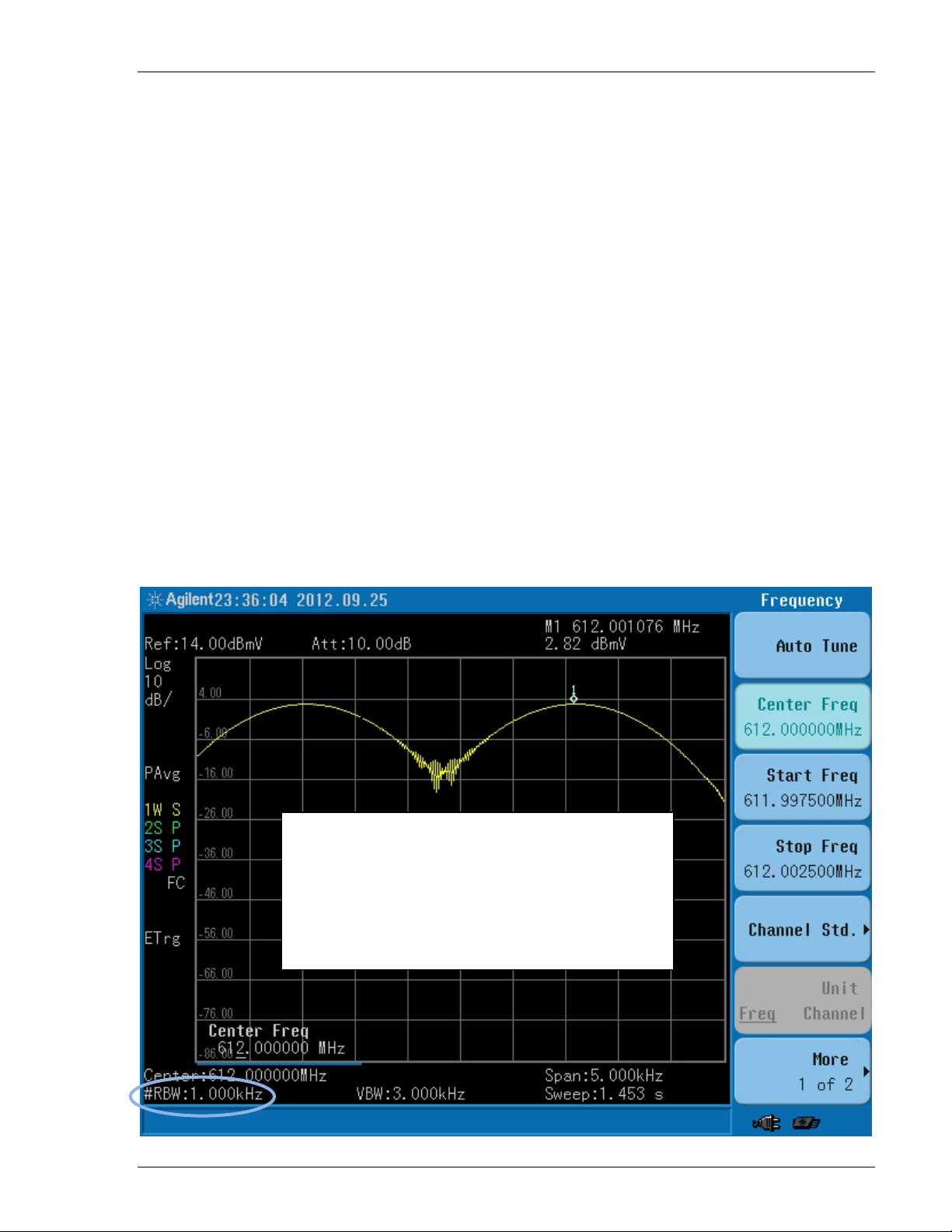Click the FC status label
This screenshot has width=952, height=1232.
176,883
